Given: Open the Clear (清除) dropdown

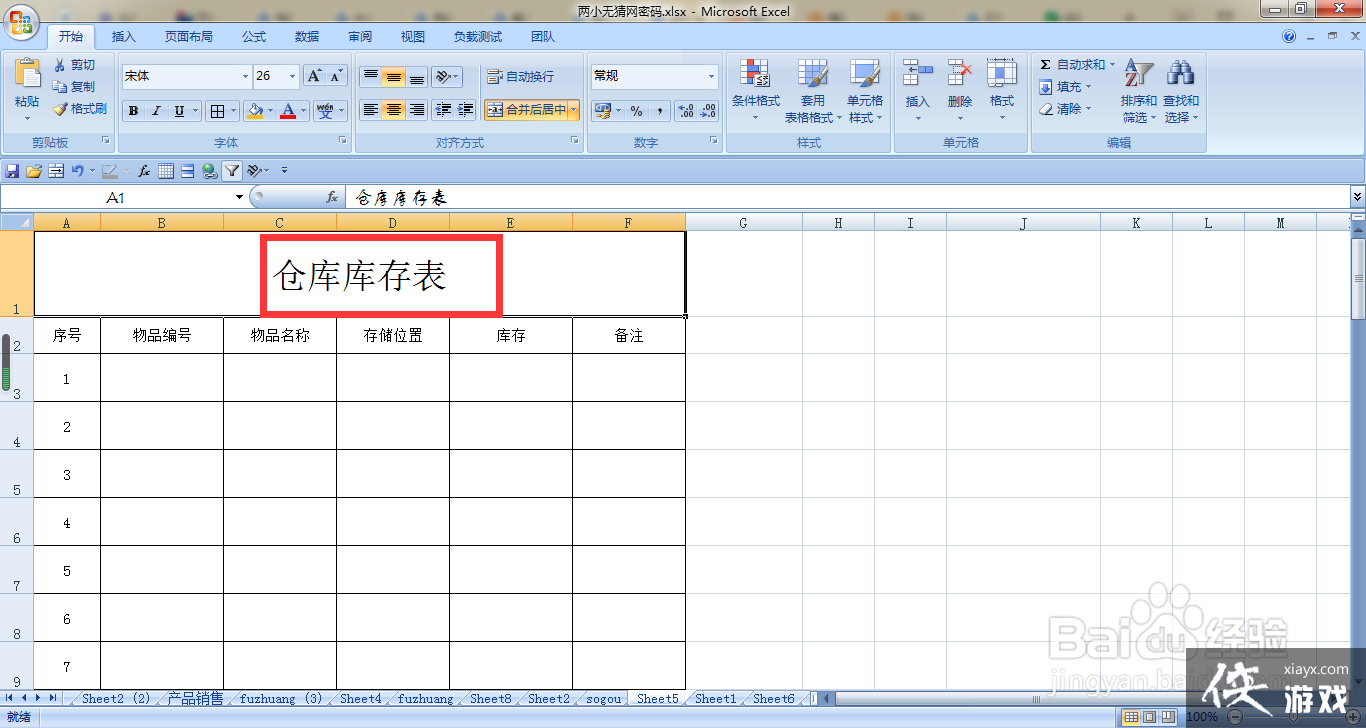Looking at the screenshot, I should [1065, 109].
